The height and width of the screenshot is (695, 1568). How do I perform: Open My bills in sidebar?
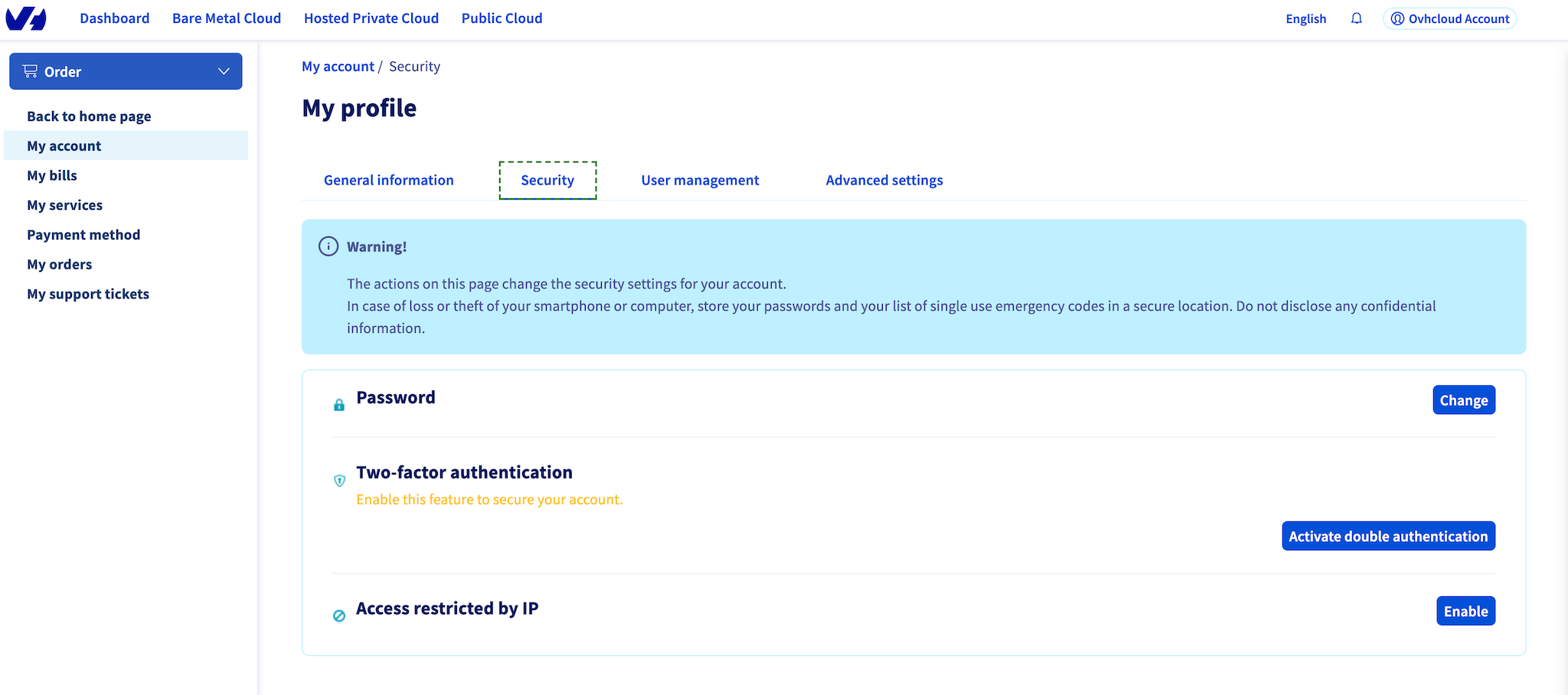click(52, 175)
